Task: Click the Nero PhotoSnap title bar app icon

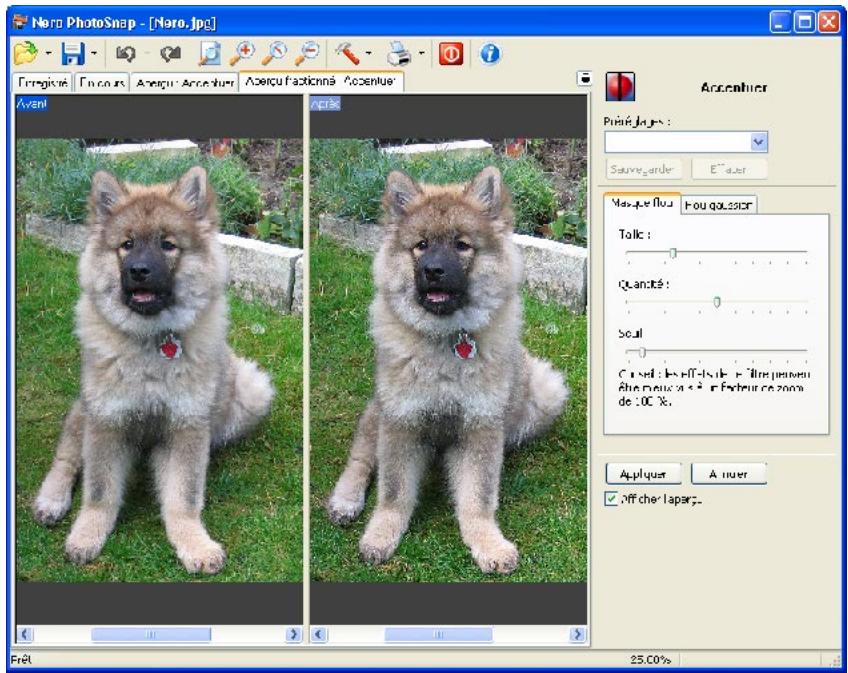Action: 20,22
